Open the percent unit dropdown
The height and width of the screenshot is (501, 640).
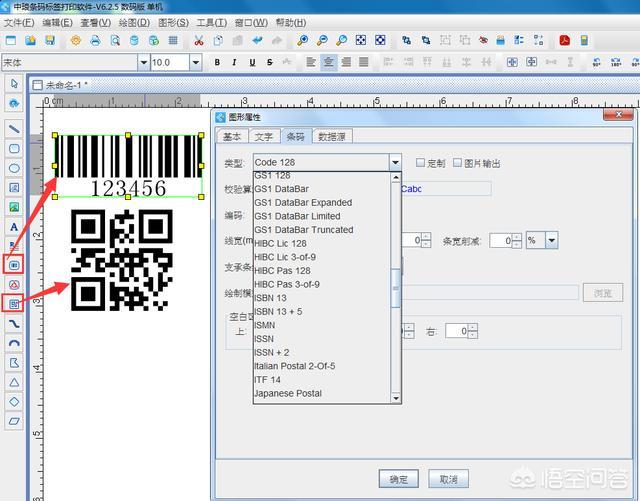[552, 240]
